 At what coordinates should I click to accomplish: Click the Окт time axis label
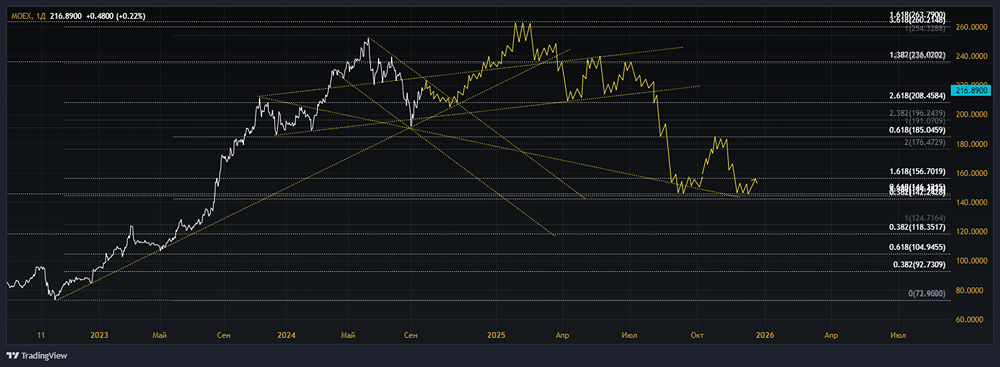[698, 334]
